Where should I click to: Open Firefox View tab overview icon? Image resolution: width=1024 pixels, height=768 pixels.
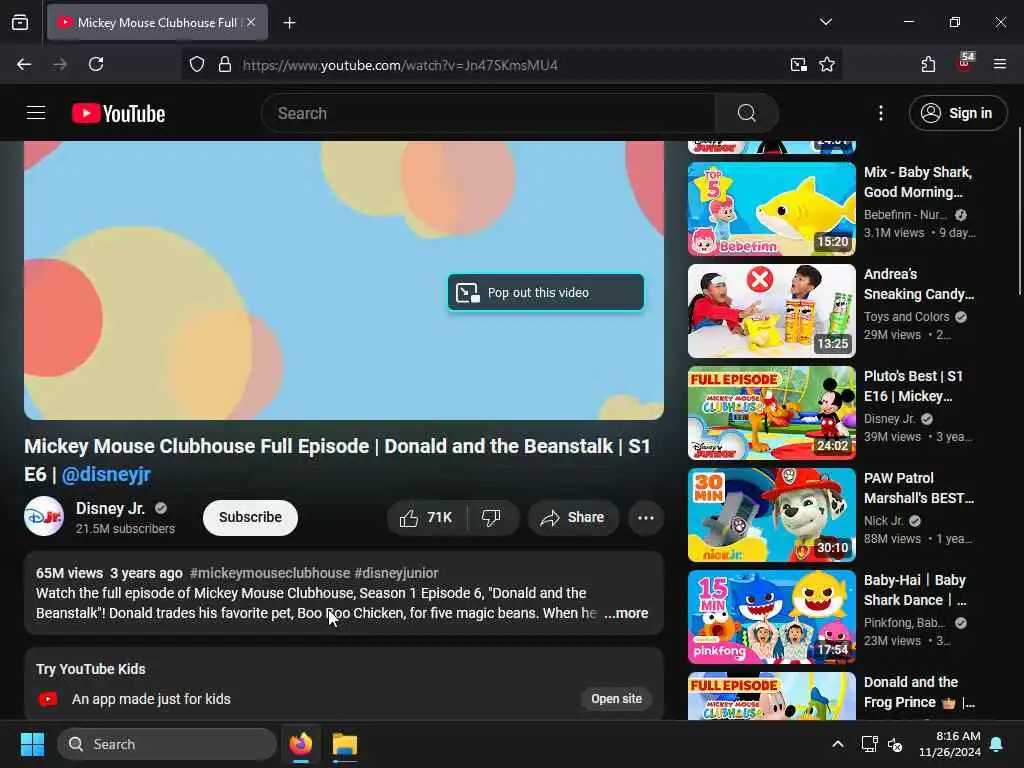coord(20,22)
